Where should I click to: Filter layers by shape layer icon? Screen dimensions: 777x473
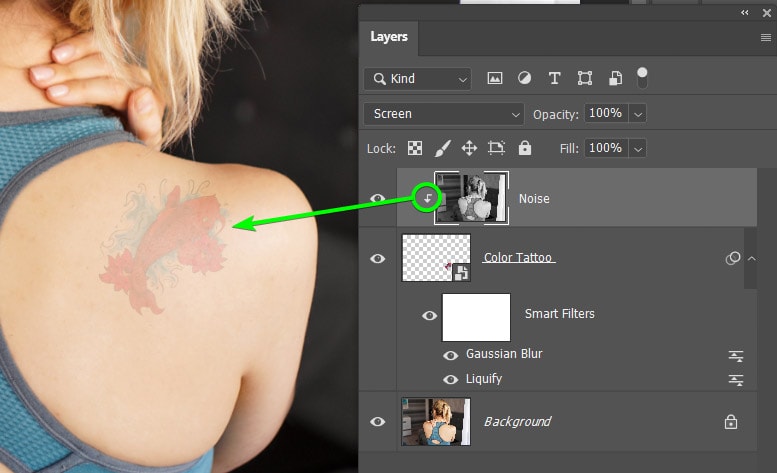click(x=585, y=79)
